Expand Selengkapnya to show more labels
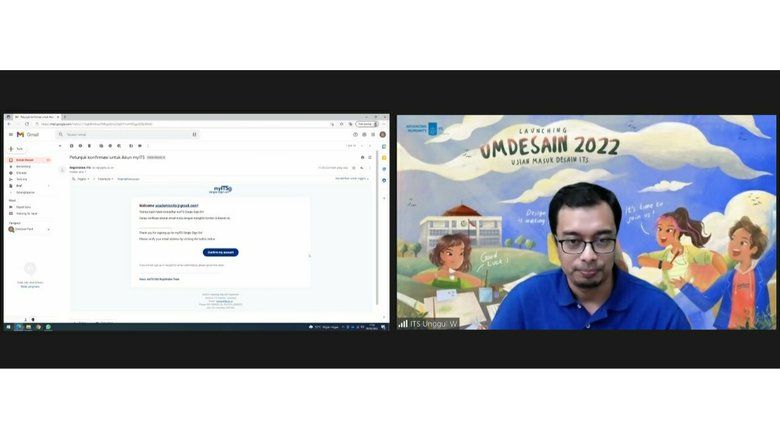The height and width of the screenshot is (439, 780). pos(25,192)
